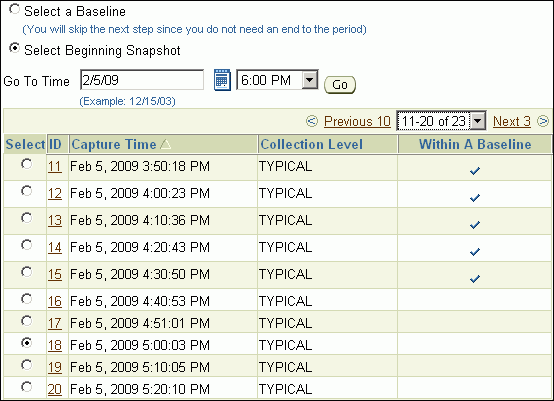Choose Select Beginning Snapshot radio option
Screen dimensions: 554x401
tap(14, 47)
